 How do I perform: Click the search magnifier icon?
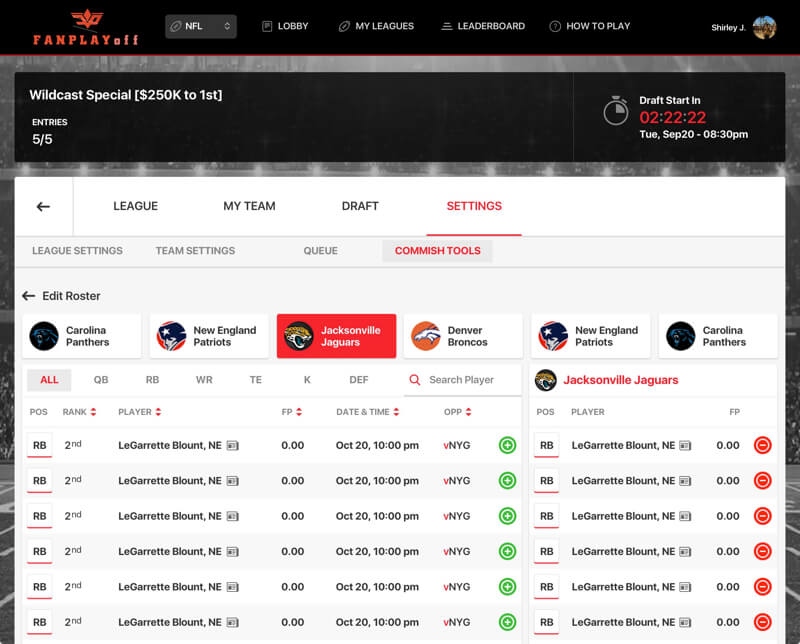(x=415, y=380)
